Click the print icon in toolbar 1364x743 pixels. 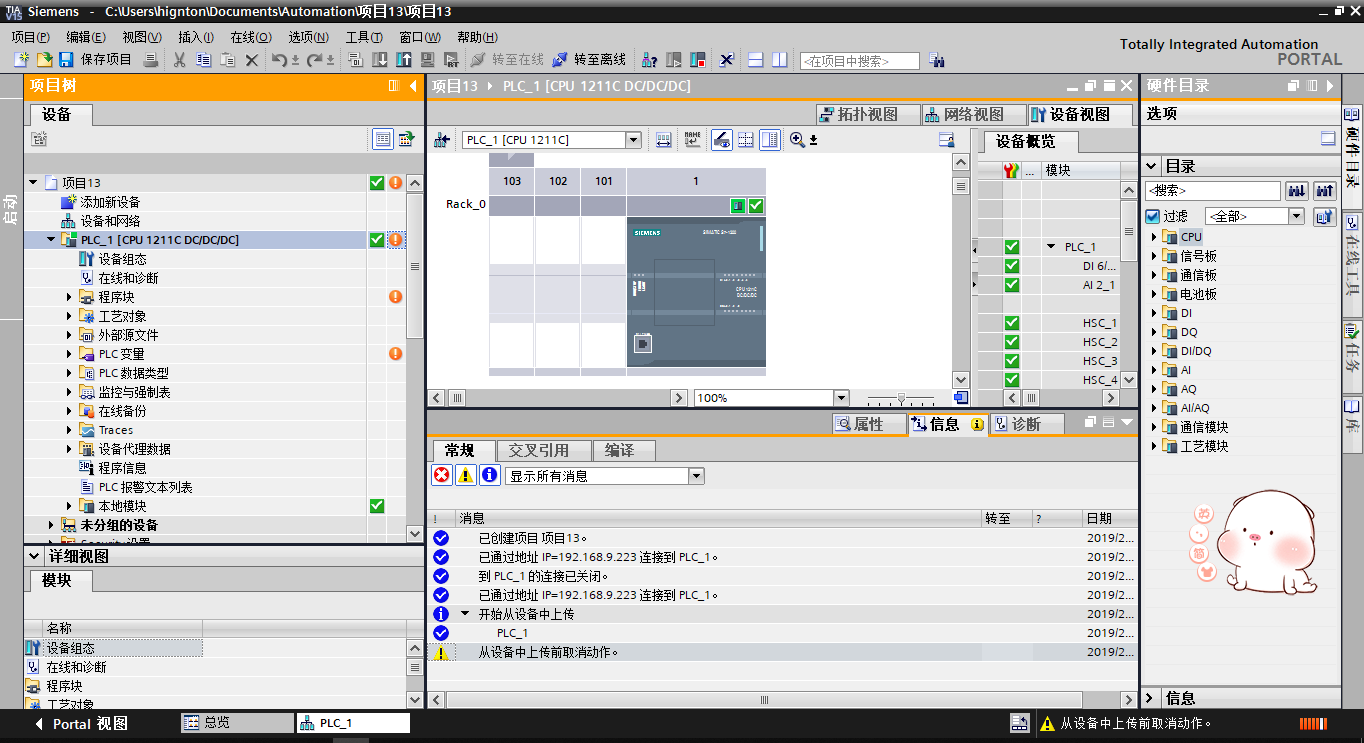150,60
